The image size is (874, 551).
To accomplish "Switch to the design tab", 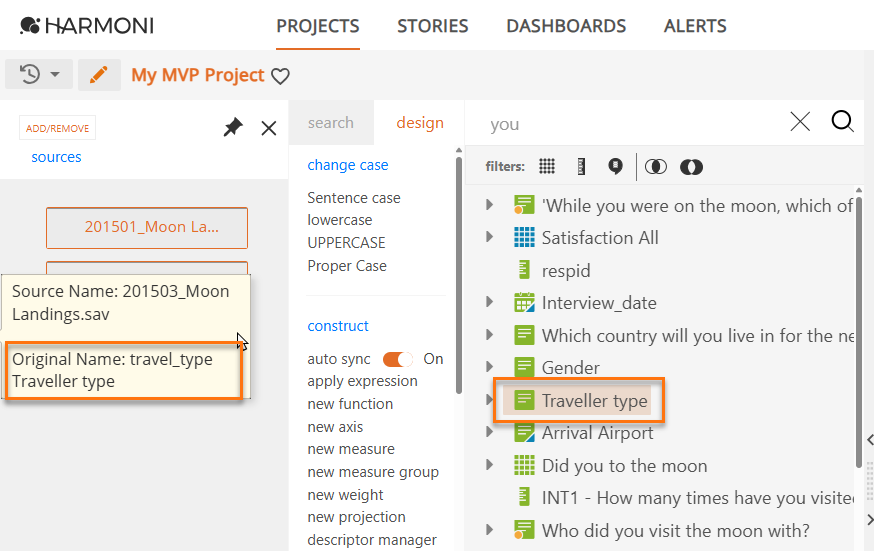I will (420, 123).
